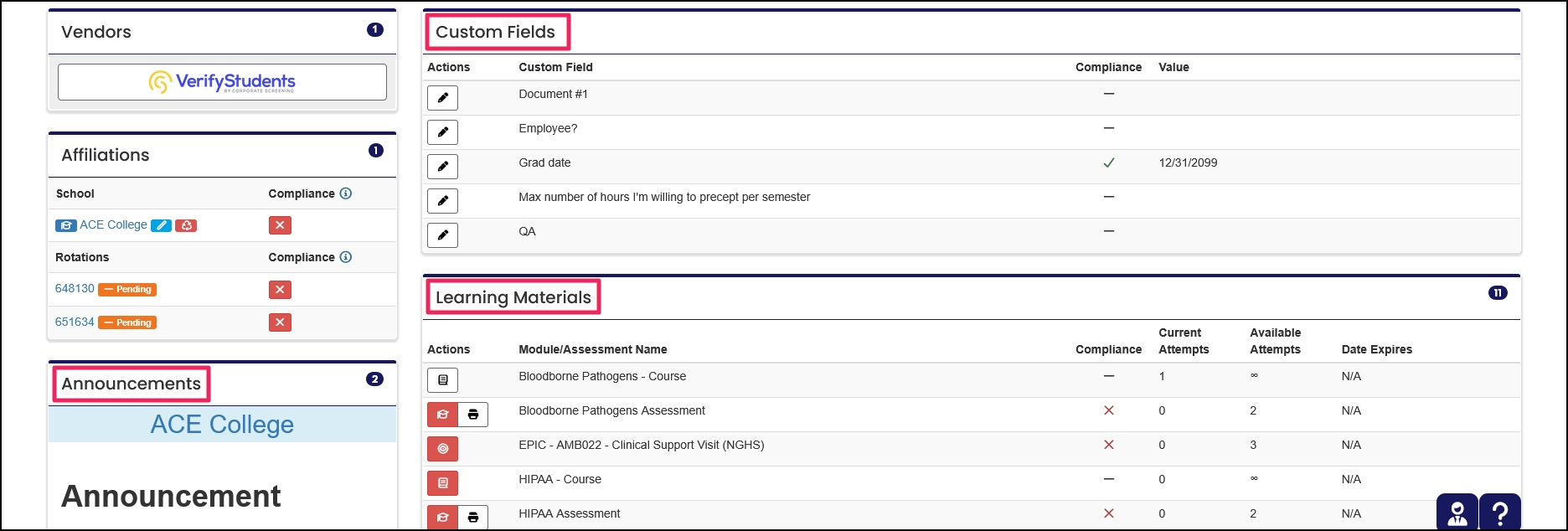This screenshot has width=1568, height=531.
Task: Click the red X compliance badge for rotation 651634
Action: click(x=279, y=322)
